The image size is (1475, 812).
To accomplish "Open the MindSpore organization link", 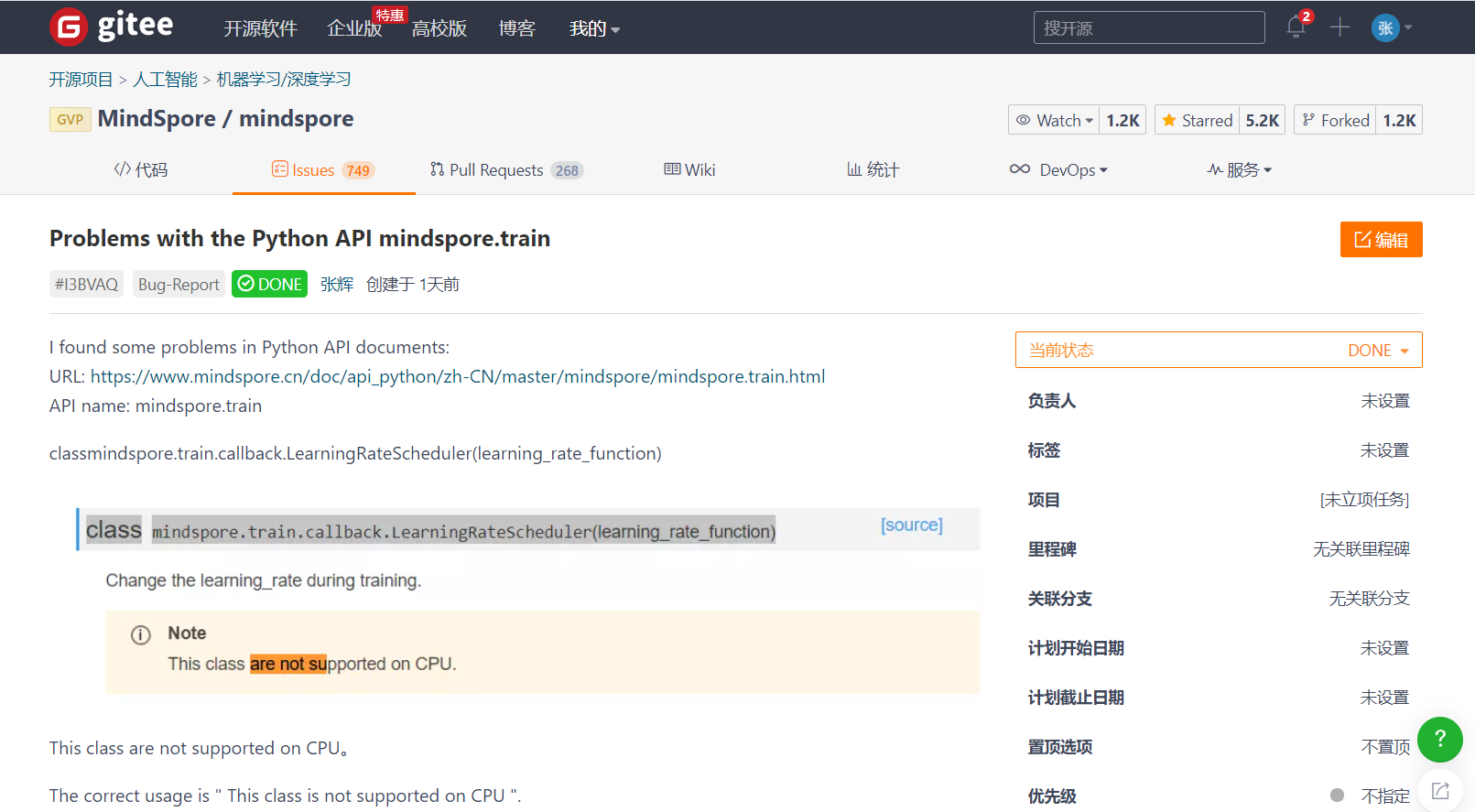I will 157,119.
